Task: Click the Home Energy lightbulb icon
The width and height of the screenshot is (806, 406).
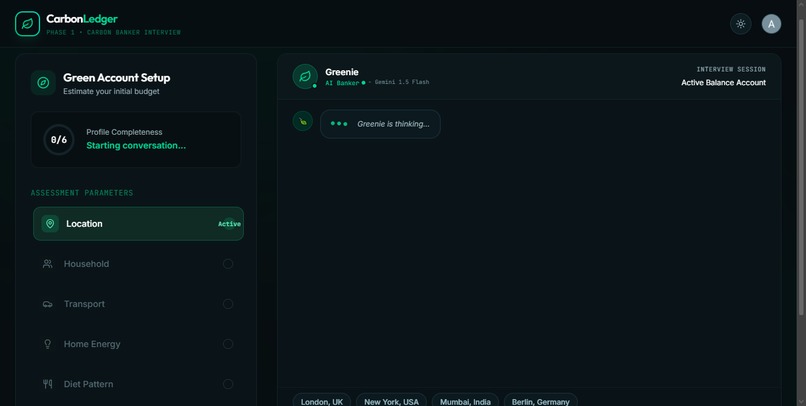Action: (x=47, y=344)
